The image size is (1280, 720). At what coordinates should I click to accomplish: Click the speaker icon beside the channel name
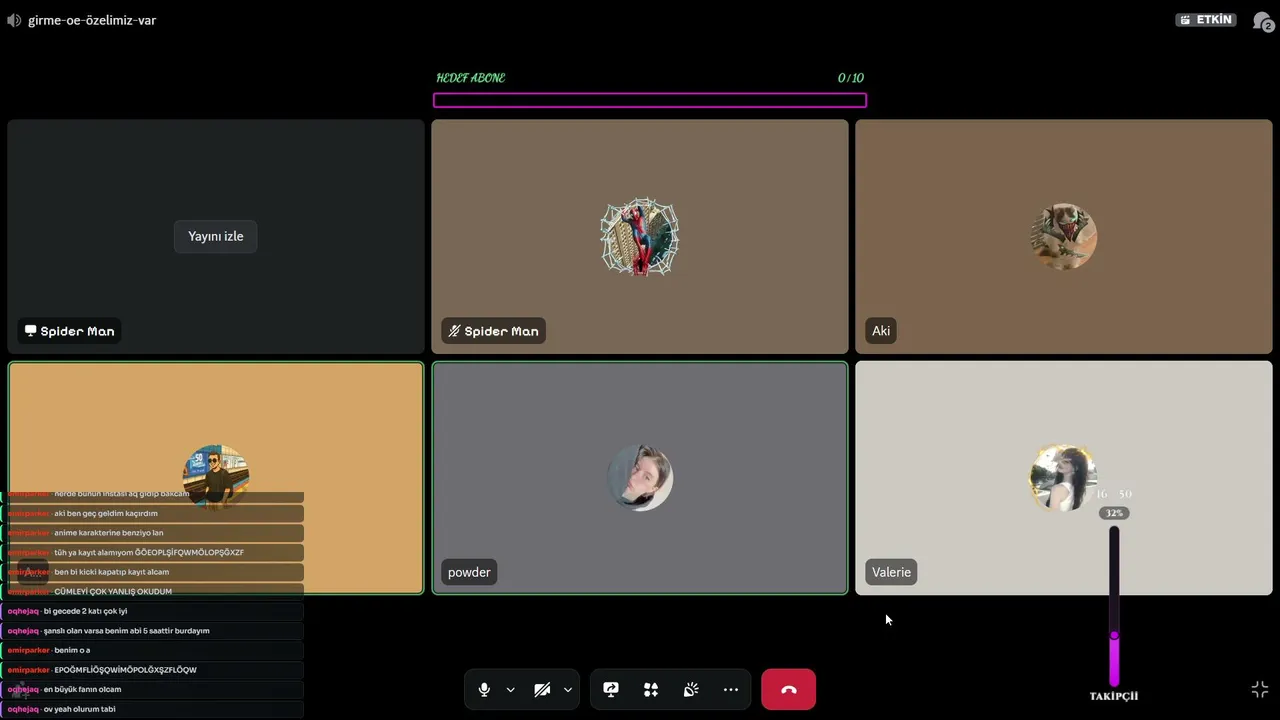click(14, 20)
